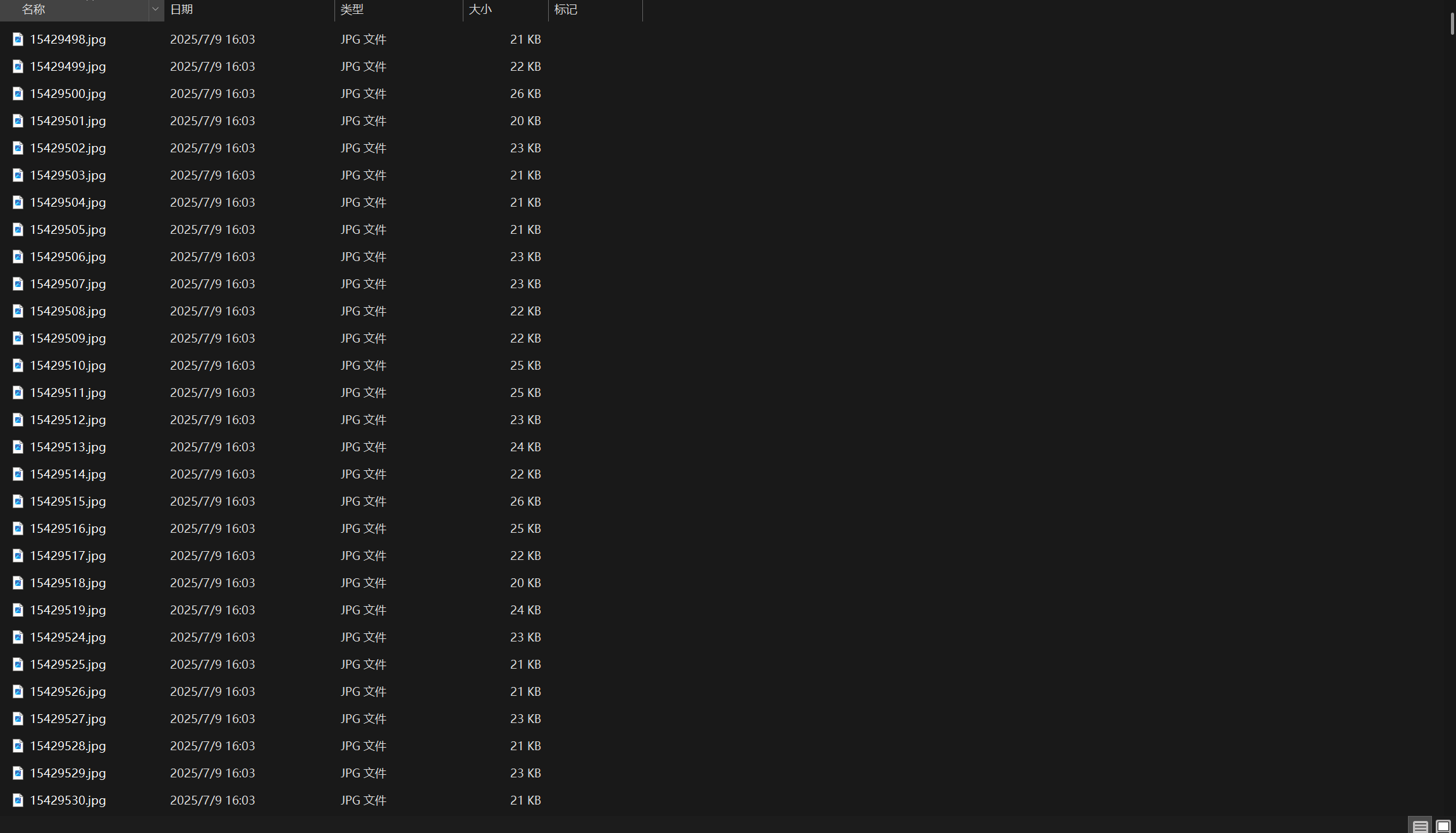Viewport: 1456px width, 833px height.
Task: Click the file icon of 15429499.jpg
Action: (18, 66)
